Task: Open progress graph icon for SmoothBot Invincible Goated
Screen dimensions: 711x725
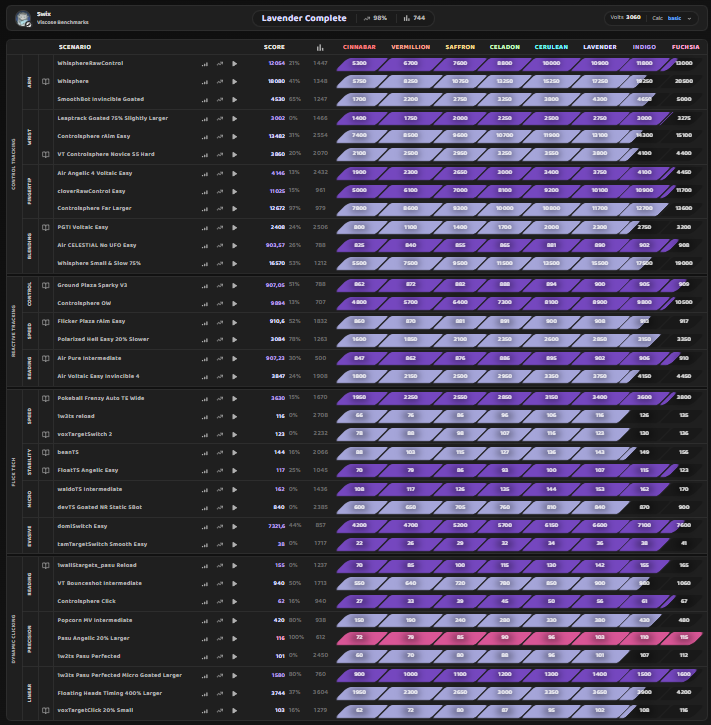Action: pyautogui.click(x=220, y=100)
